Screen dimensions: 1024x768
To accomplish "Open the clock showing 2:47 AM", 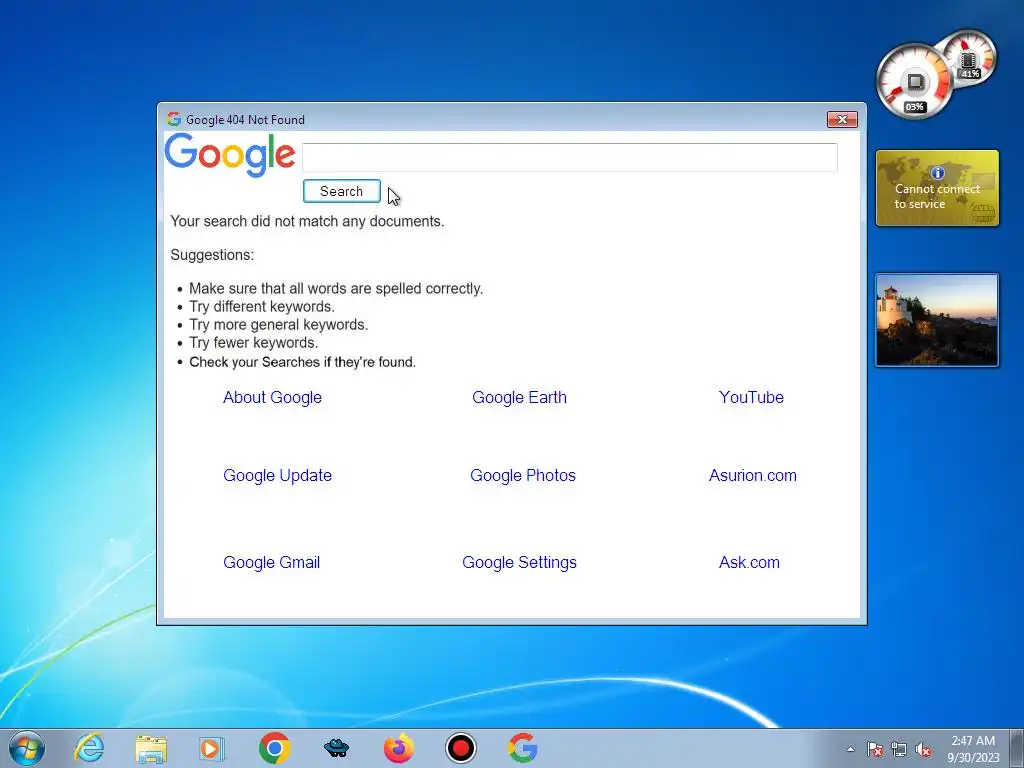I will pyautogui.click(x=973, y=748).
